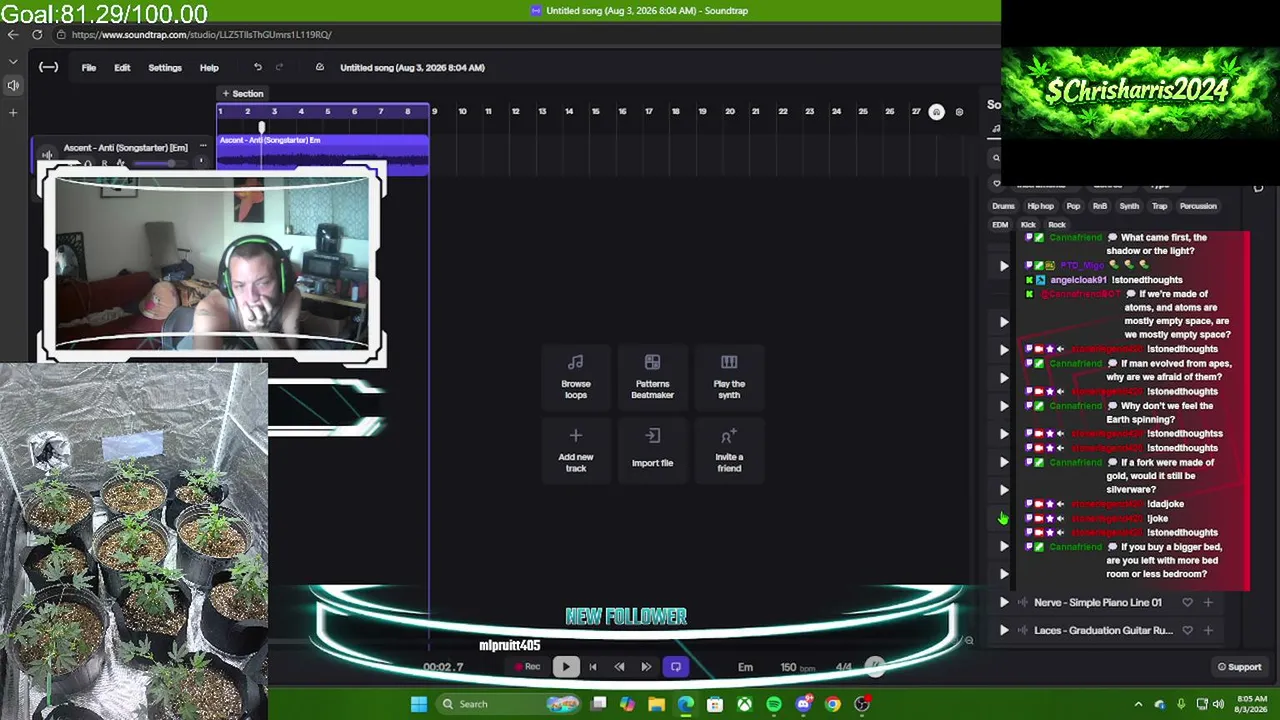Favorite Nerve - Simple Piano Line 01
Viewport: 1280px width, 720px height.
click(x=1187, y=603)
